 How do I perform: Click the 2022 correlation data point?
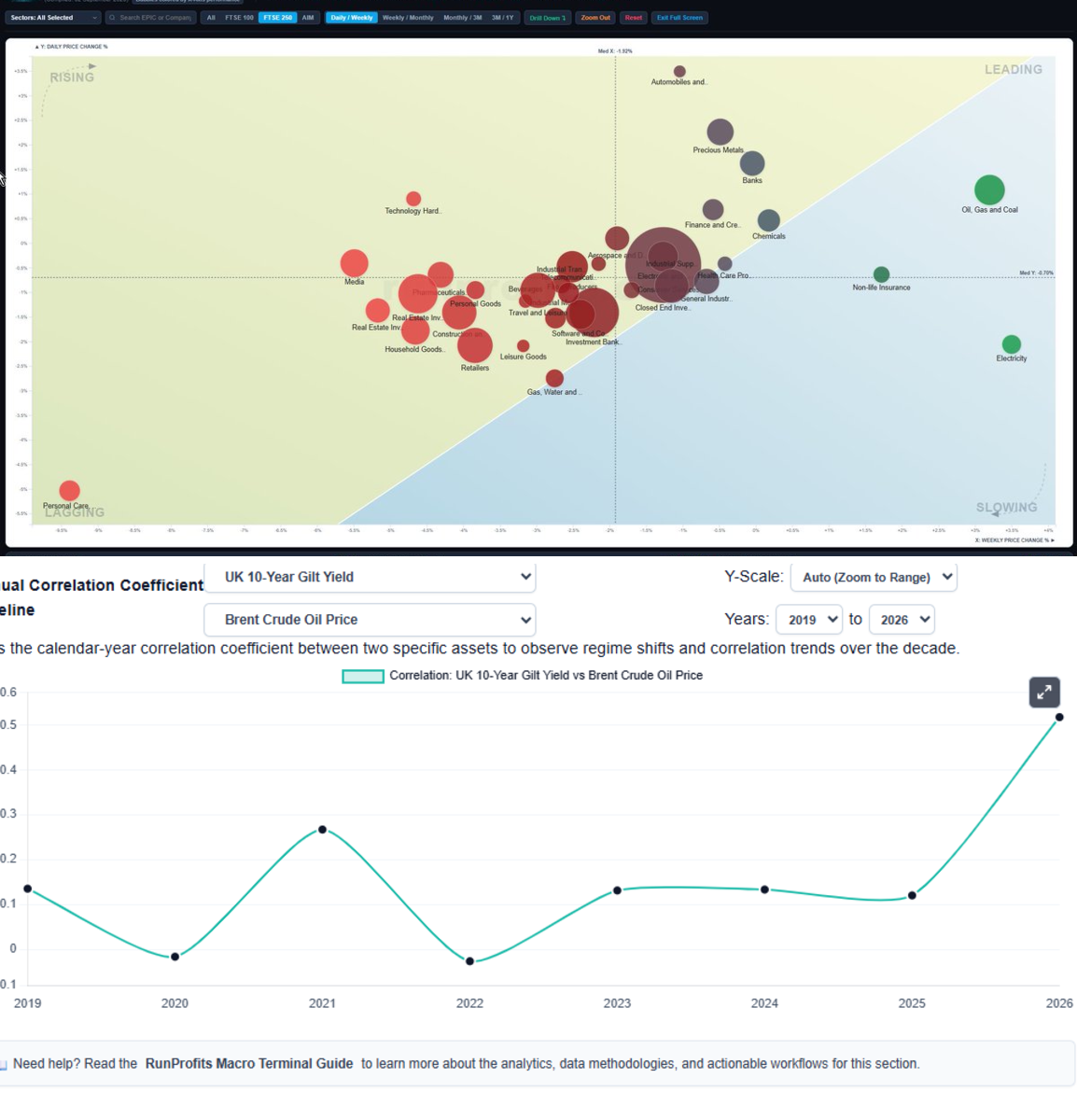coord(469,961)
